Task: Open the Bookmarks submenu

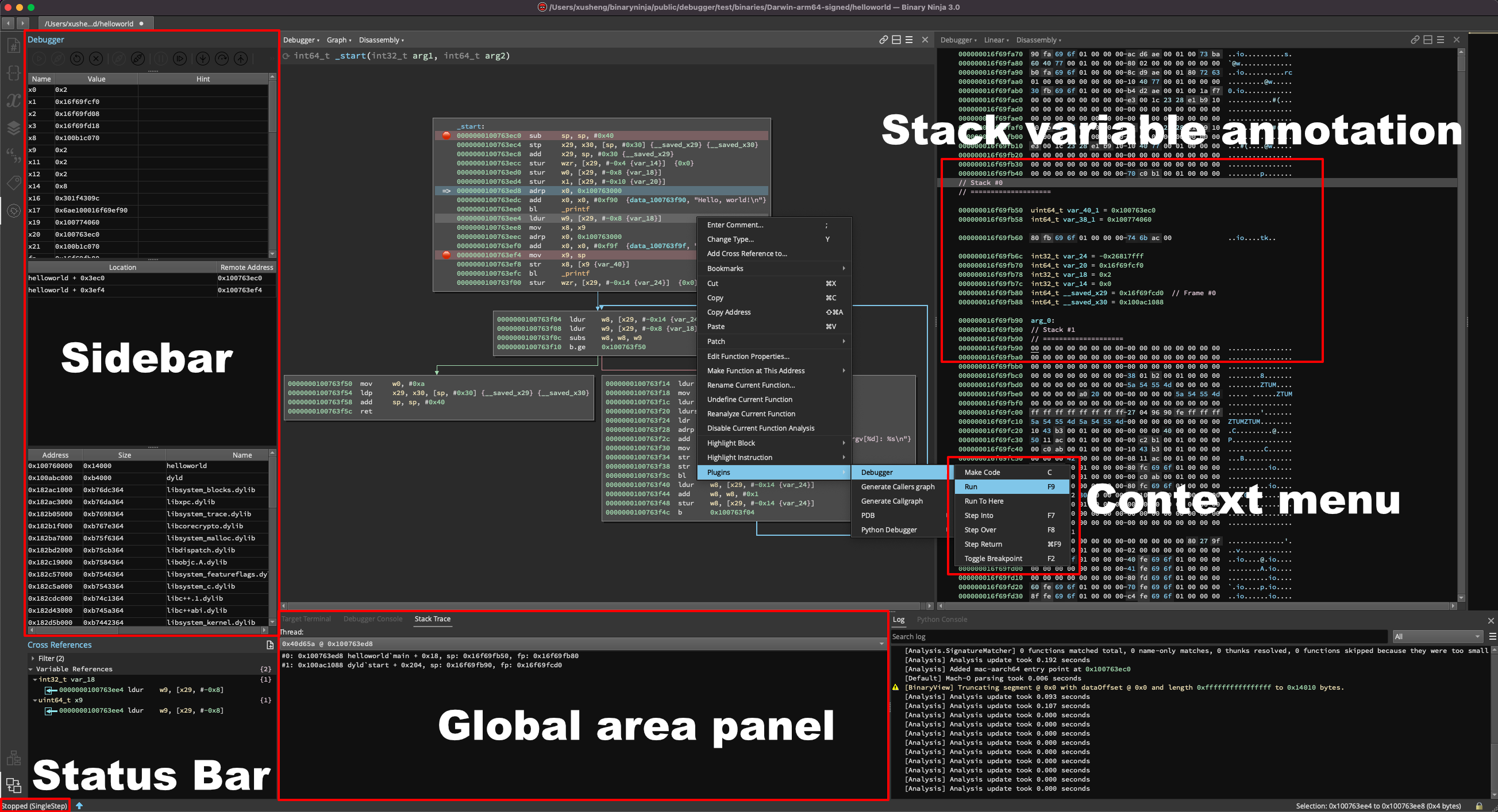Action: pyautogui.click(x=774, y=269)
